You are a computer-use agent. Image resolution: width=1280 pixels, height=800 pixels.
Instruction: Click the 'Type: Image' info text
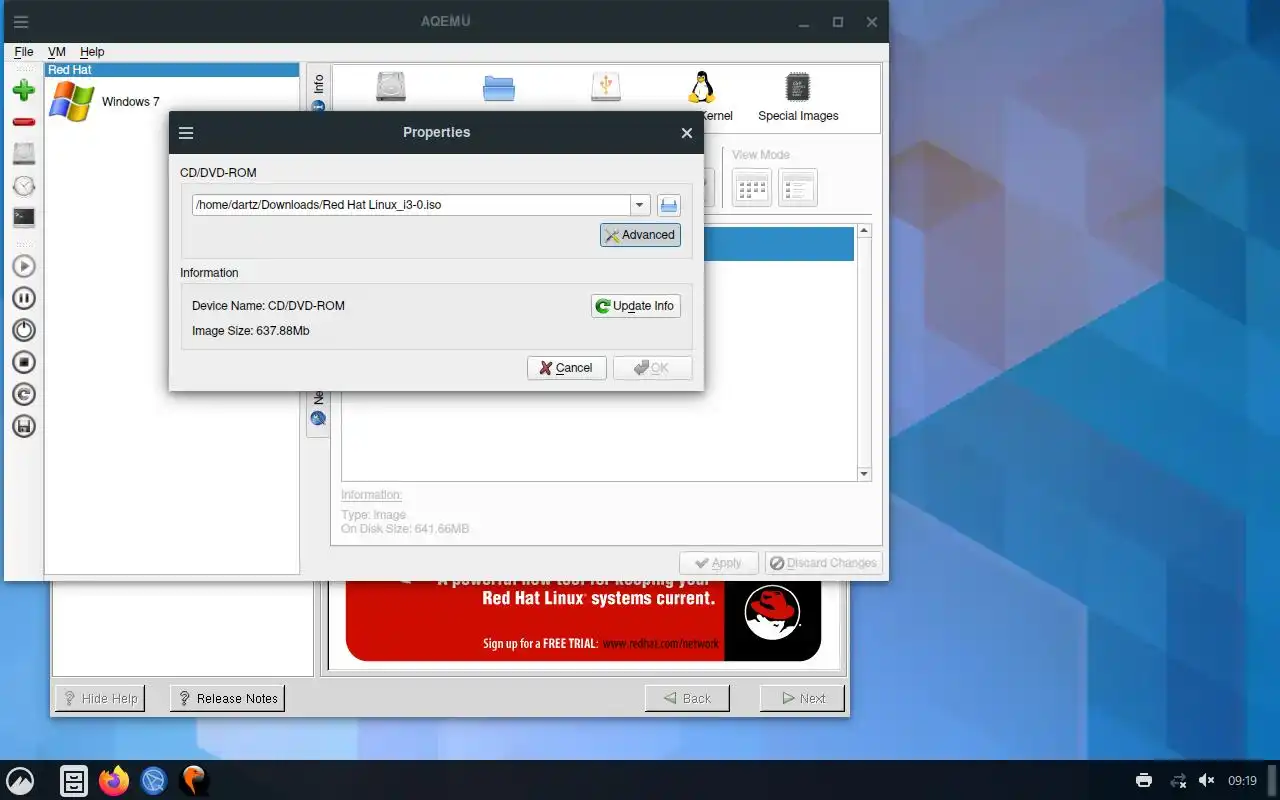point(374,515)
